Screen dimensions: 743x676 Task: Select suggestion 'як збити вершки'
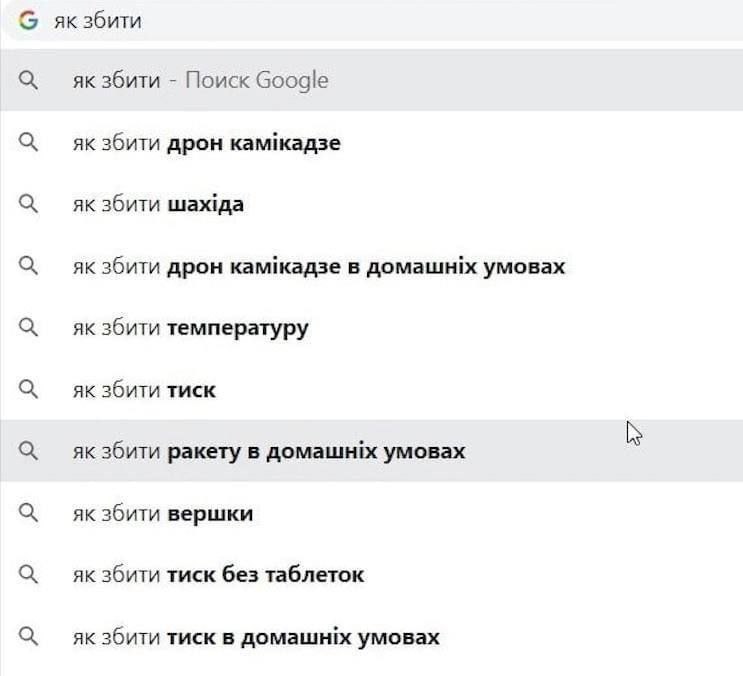point(372,513)
